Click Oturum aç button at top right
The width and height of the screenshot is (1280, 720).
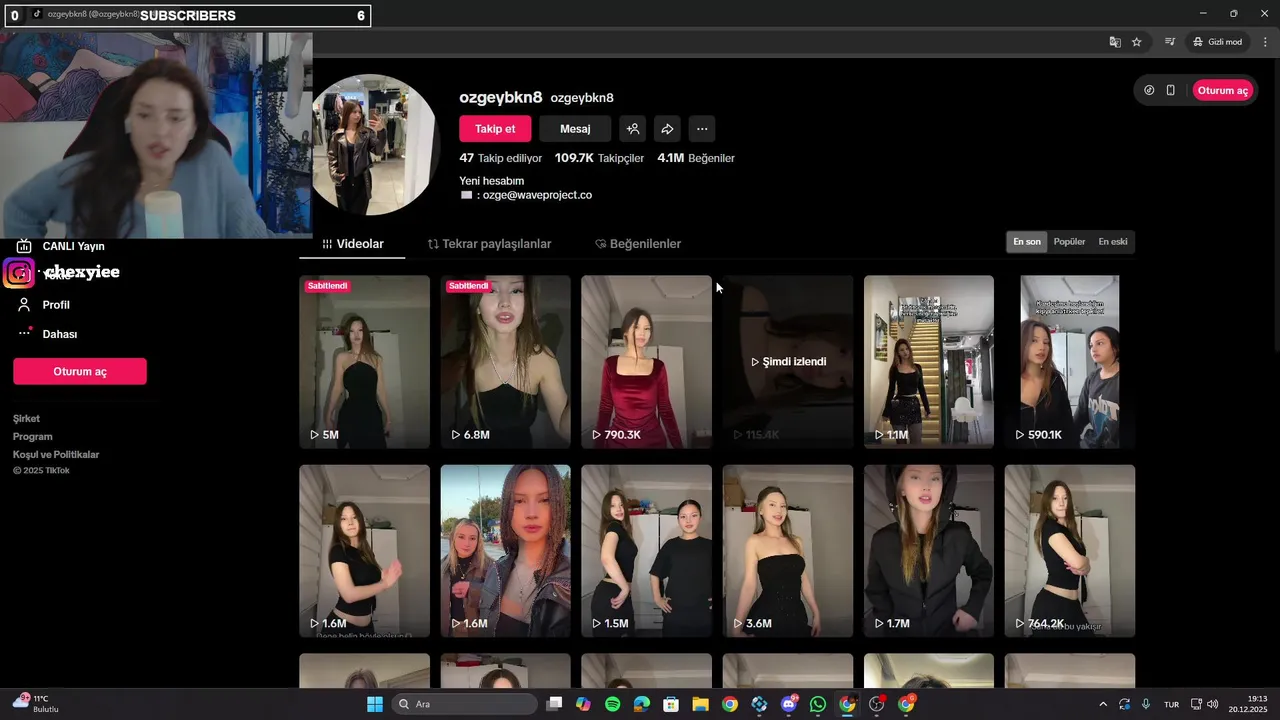point(1222,90)
